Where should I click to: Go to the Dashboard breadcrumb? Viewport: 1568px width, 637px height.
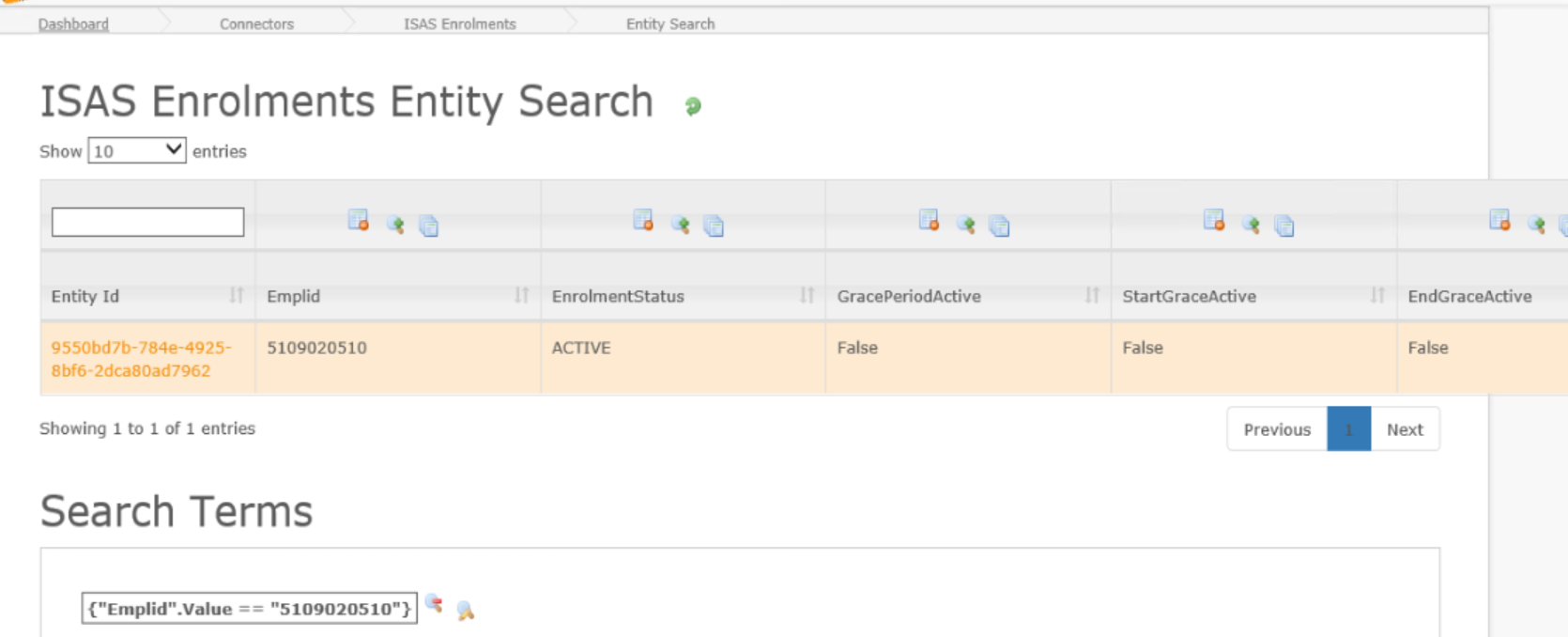click(73, 23)
